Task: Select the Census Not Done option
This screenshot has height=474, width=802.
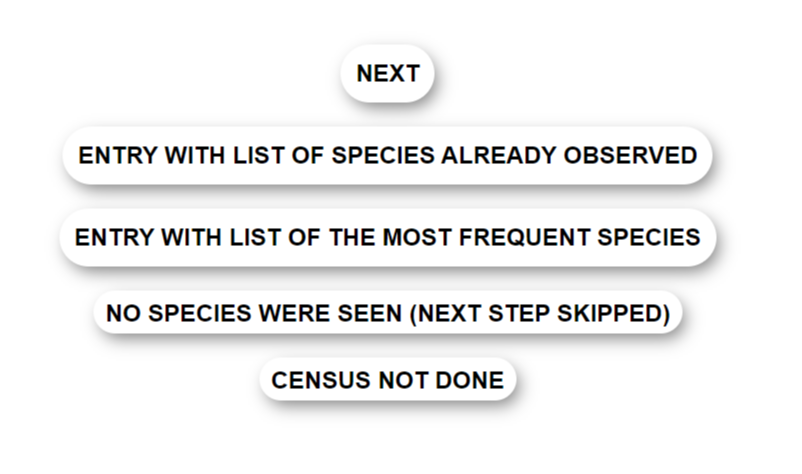Action: tap(387, 380)
